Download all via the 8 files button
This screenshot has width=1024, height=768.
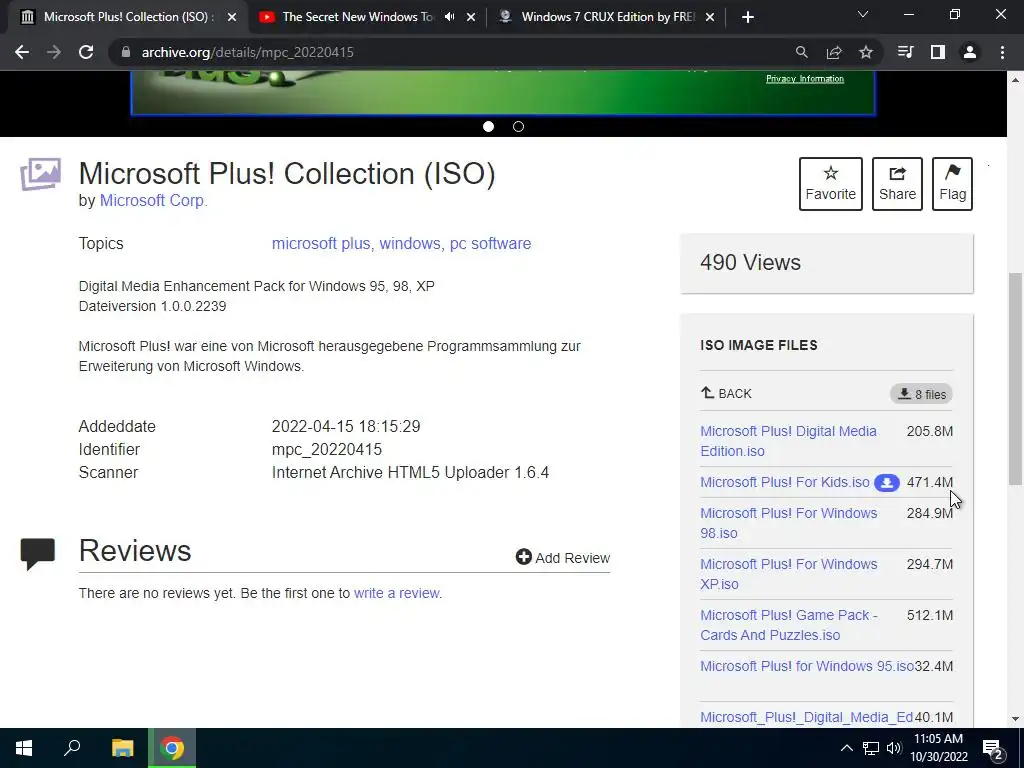pos(921,394)
